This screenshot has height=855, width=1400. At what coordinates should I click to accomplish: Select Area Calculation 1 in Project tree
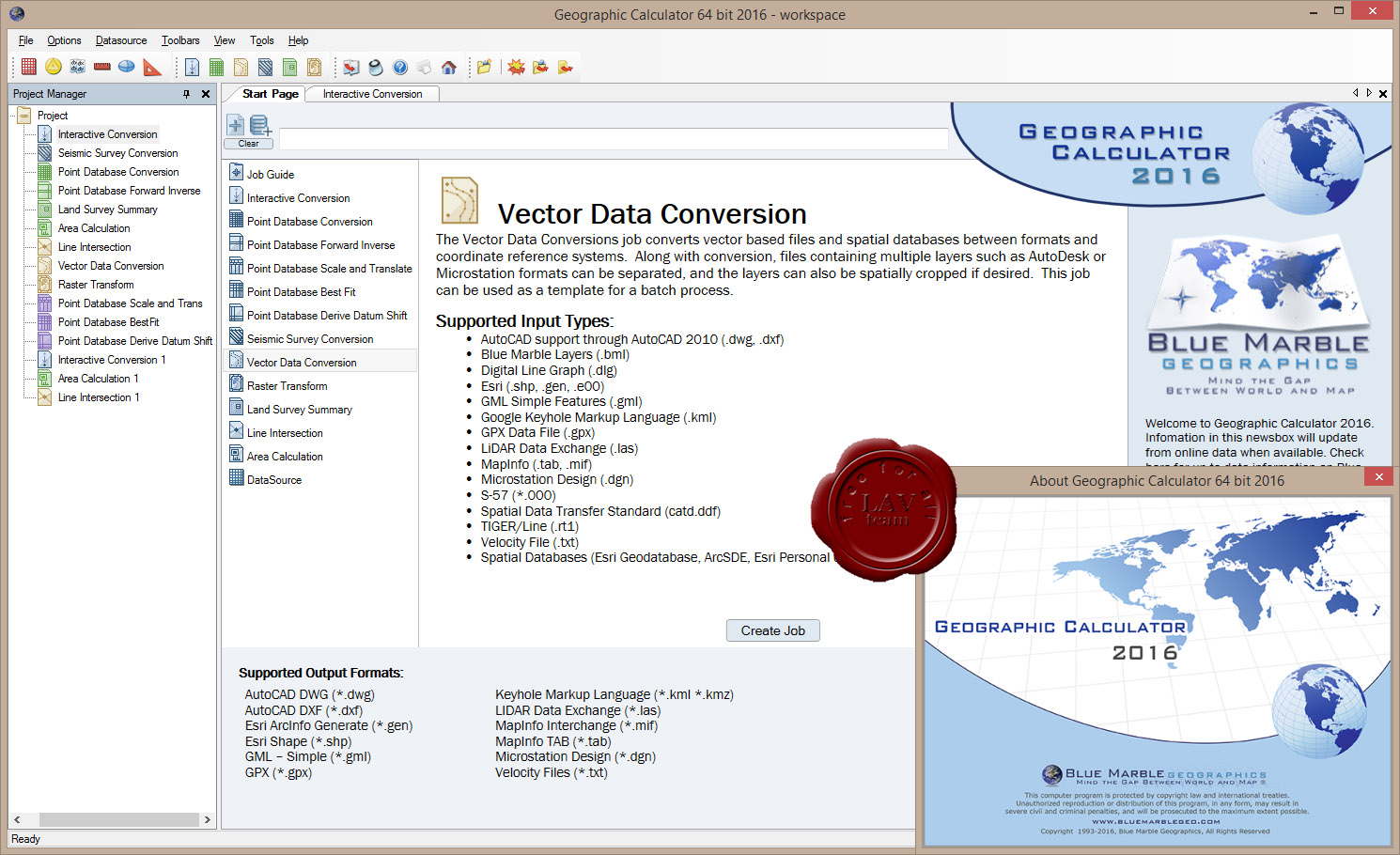98,379
